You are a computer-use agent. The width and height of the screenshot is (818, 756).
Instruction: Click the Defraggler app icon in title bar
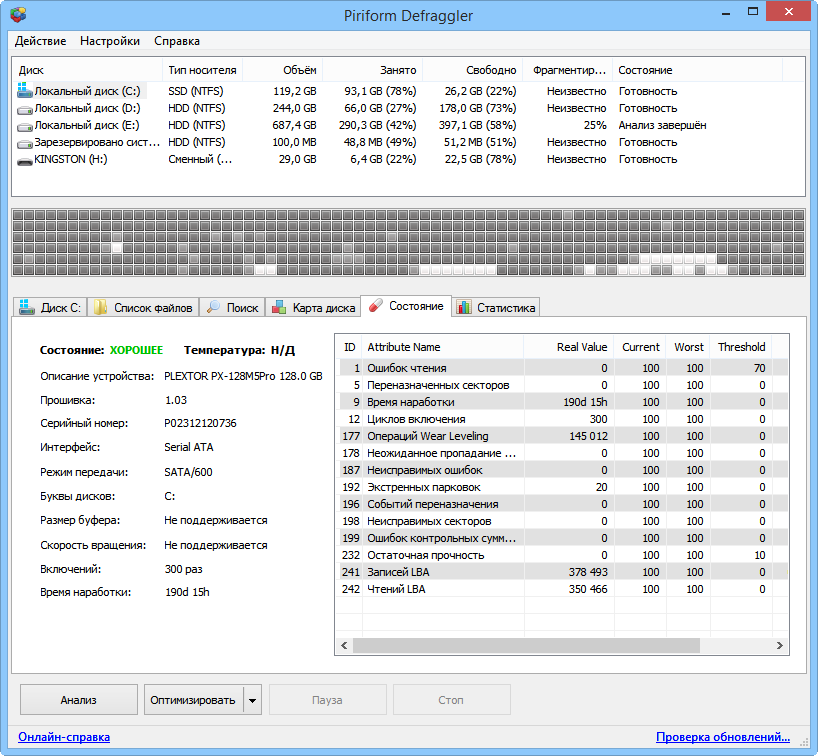(x=18, y=15)
